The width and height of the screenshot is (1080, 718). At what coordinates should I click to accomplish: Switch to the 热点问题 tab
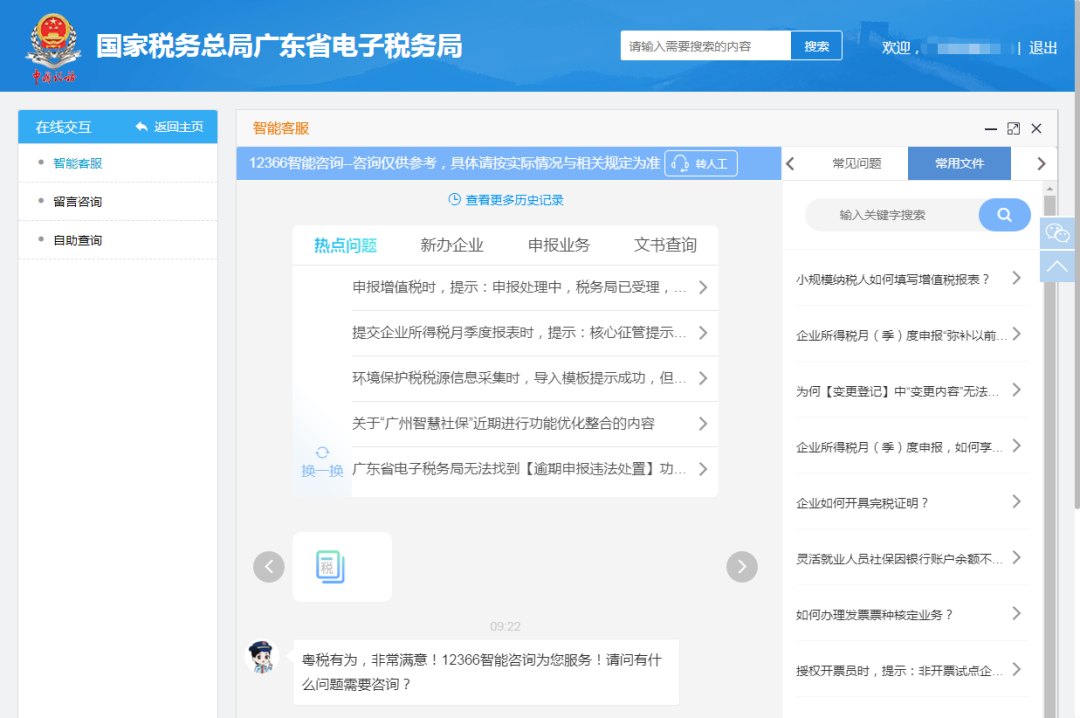pyautogui.click(x=345, y=245)
